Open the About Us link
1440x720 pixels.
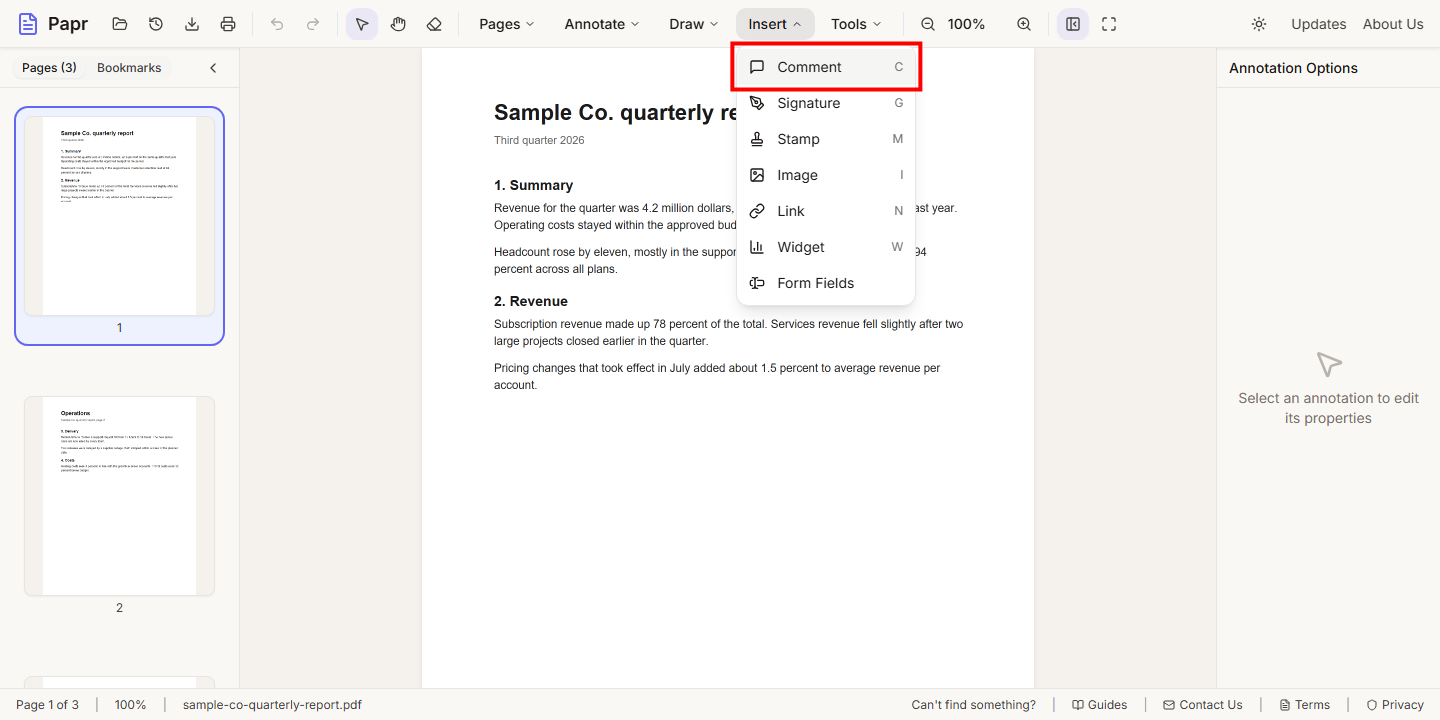1393,24
